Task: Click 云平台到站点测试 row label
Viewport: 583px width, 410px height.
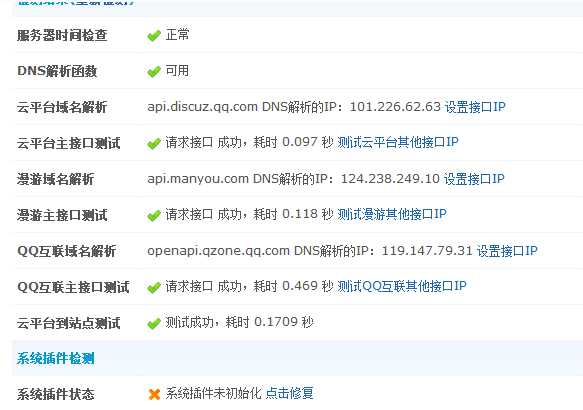Action: [x=68, y=323]
